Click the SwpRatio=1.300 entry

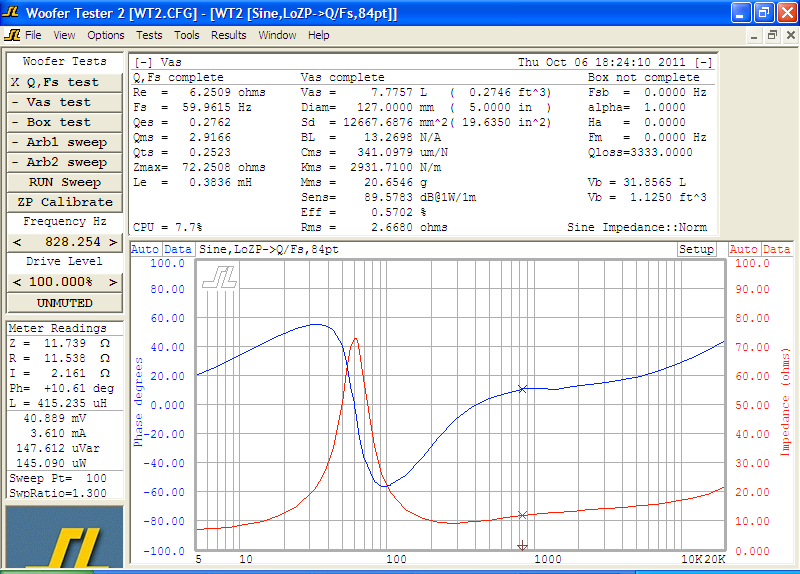point(58,493)
